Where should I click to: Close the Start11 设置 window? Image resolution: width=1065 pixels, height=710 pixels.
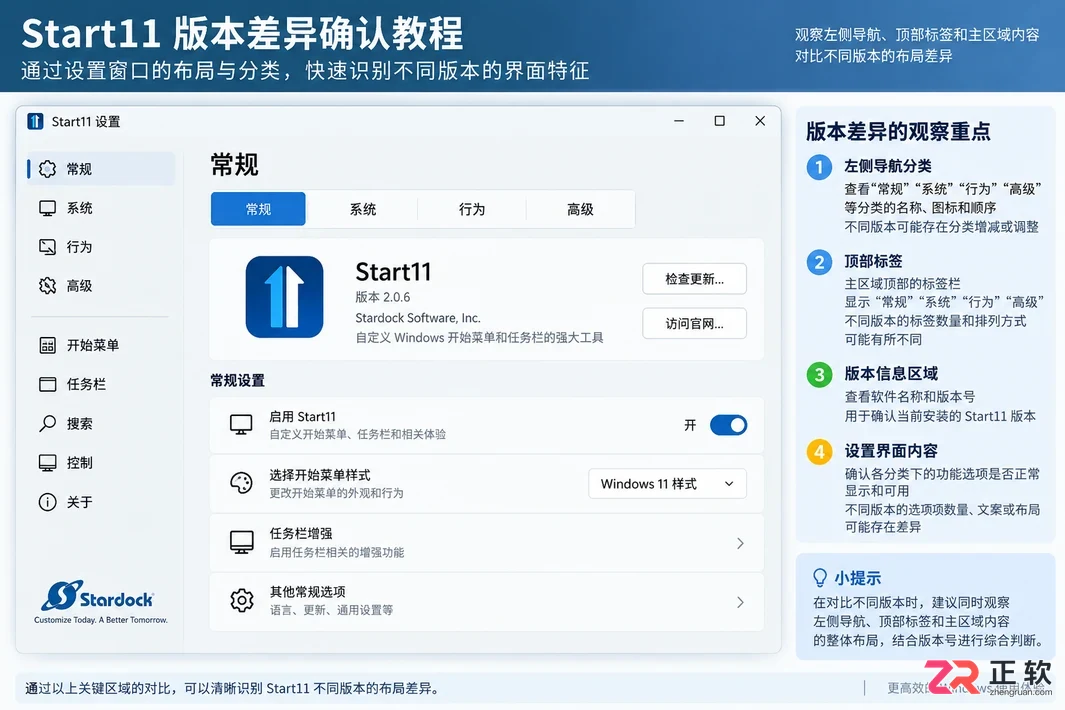(x=760, y=121)
